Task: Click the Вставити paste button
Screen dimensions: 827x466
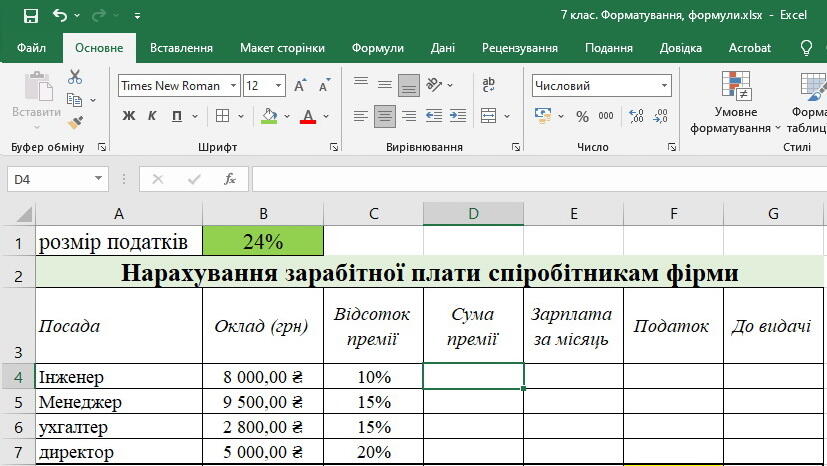Action: click(36, 100)
